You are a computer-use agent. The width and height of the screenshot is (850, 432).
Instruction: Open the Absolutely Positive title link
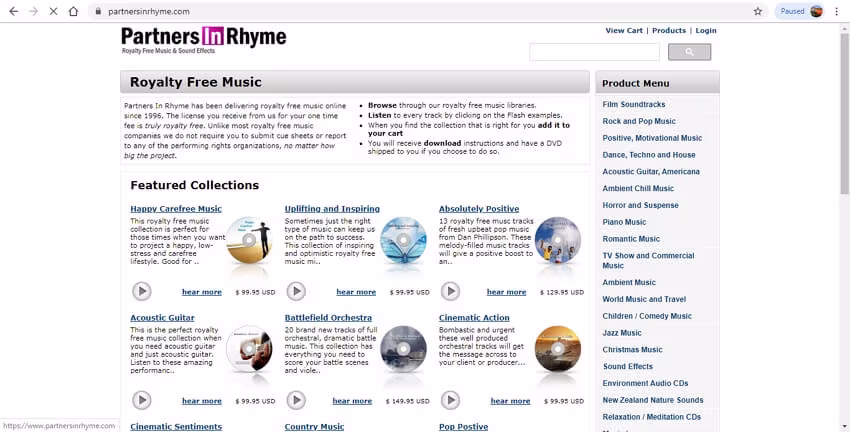pos(479,209)
